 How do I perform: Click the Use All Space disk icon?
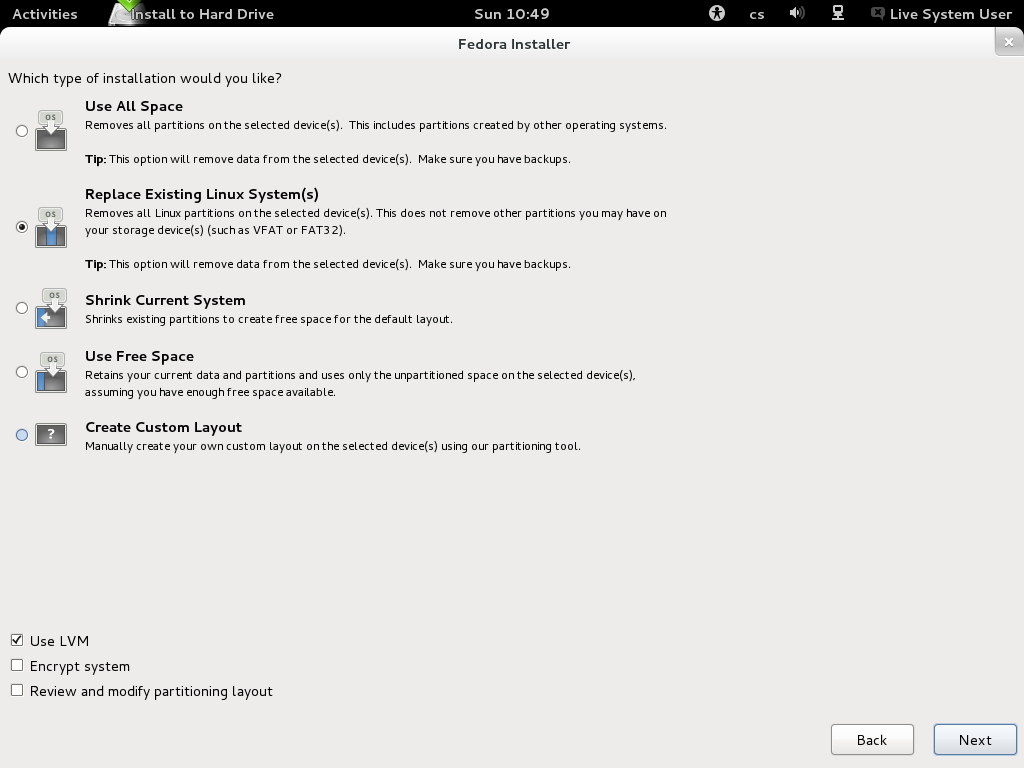51,131
